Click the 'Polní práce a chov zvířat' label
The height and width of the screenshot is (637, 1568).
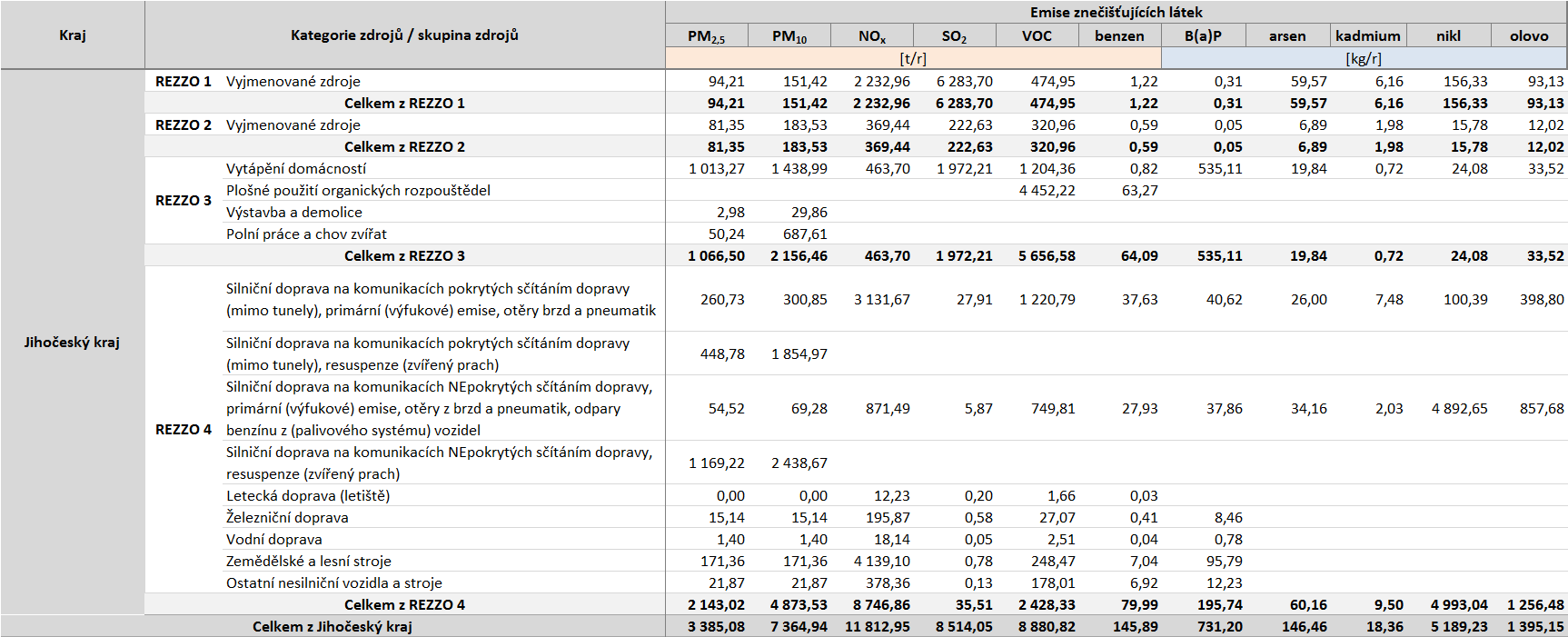pos(306,234)
